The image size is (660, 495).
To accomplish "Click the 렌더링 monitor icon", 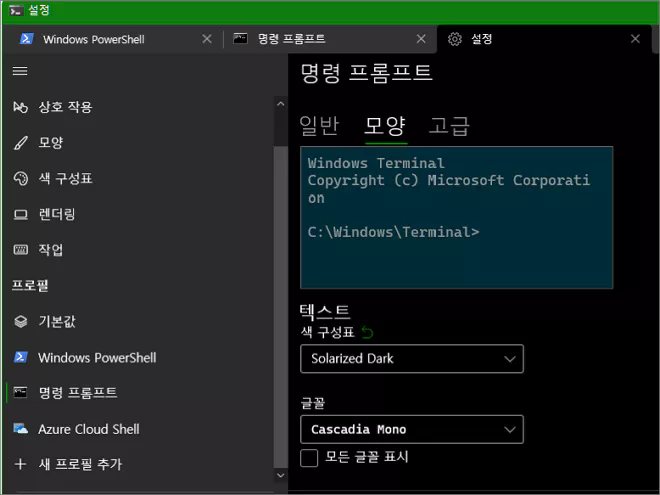I will click(x=20, y=215).
